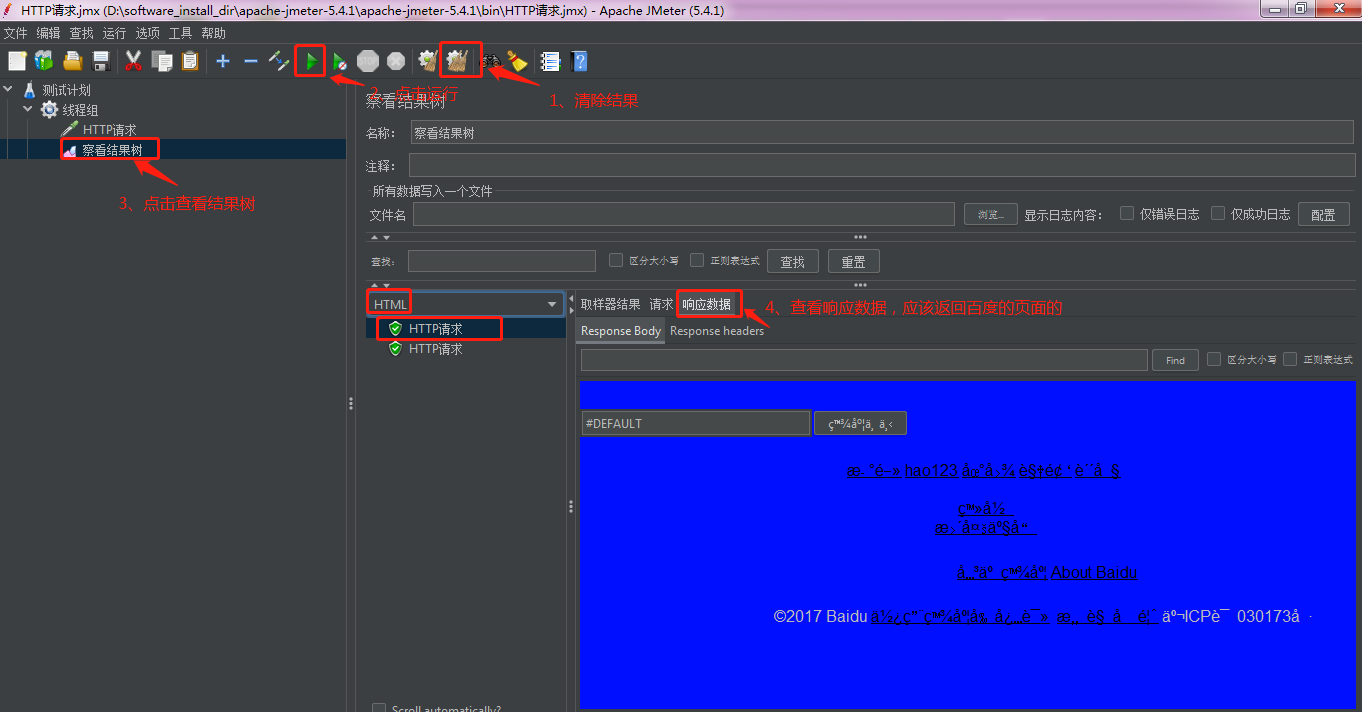Viewport: 1362px width, 712px height.
Task: Click the 配置 button
Action: tap(1323, 213)
